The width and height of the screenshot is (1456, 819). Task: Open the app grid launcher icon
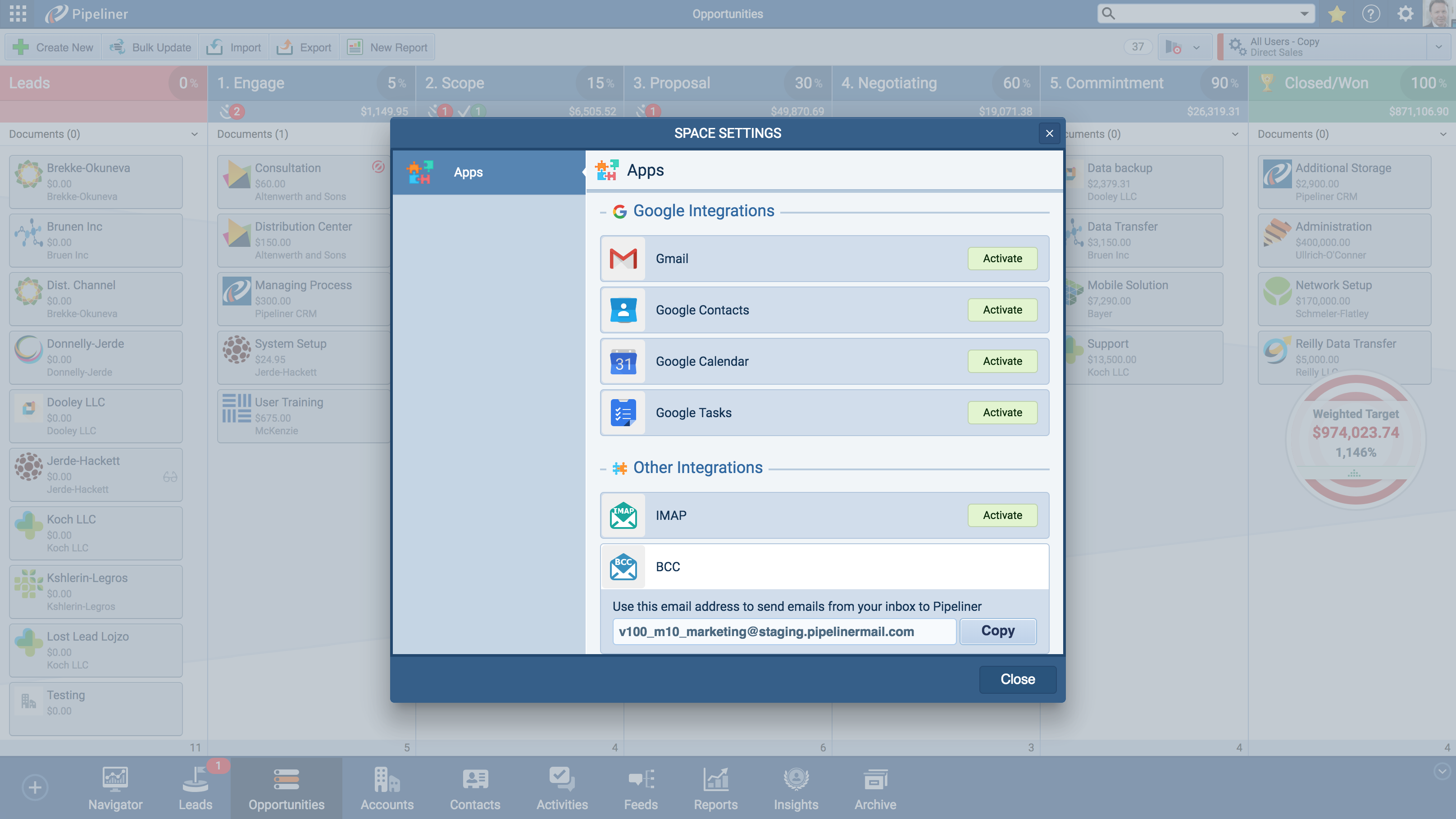click(x=18, y=14)
